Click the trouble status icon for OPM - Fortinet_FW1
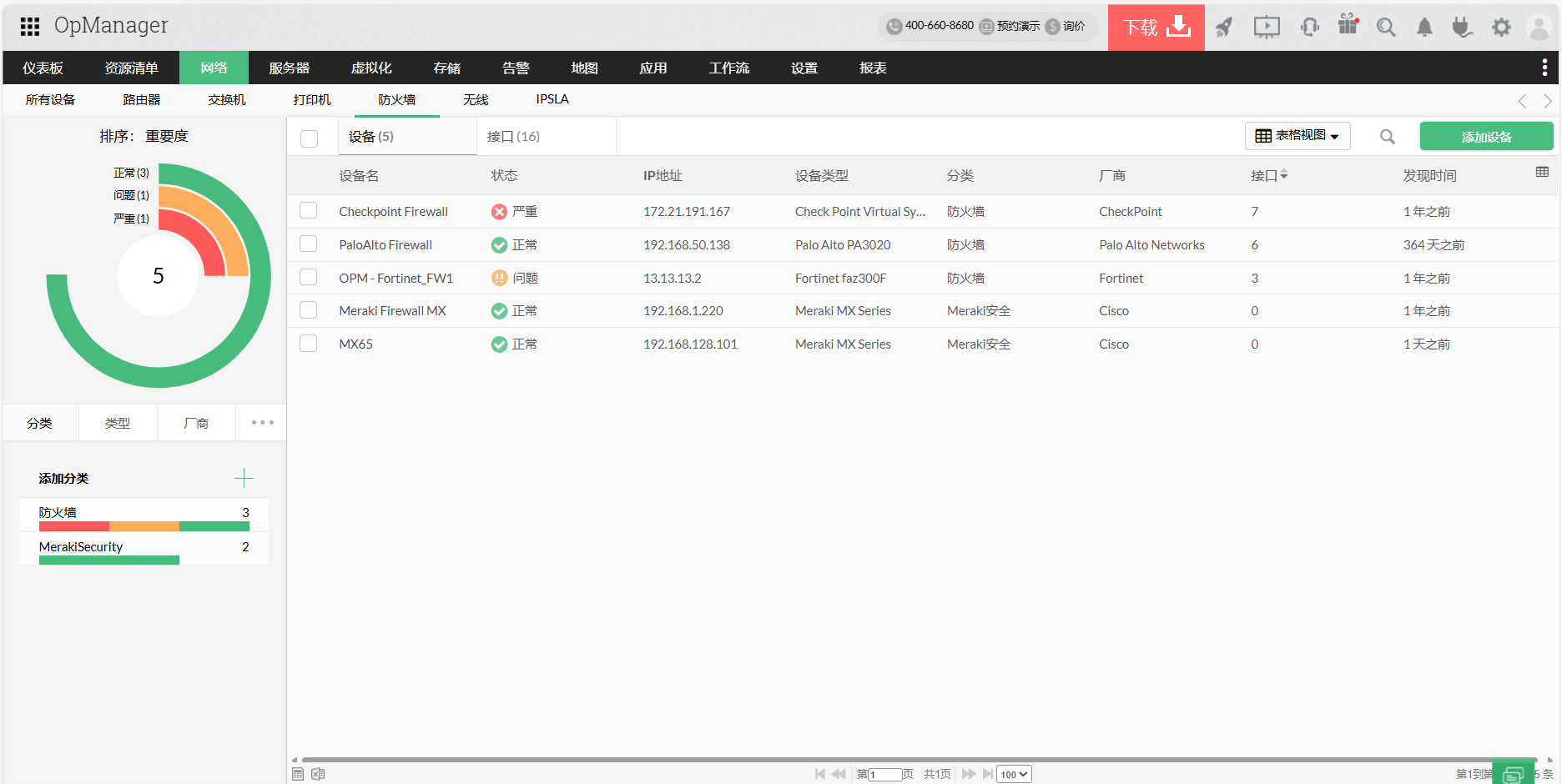 (499, 278)
